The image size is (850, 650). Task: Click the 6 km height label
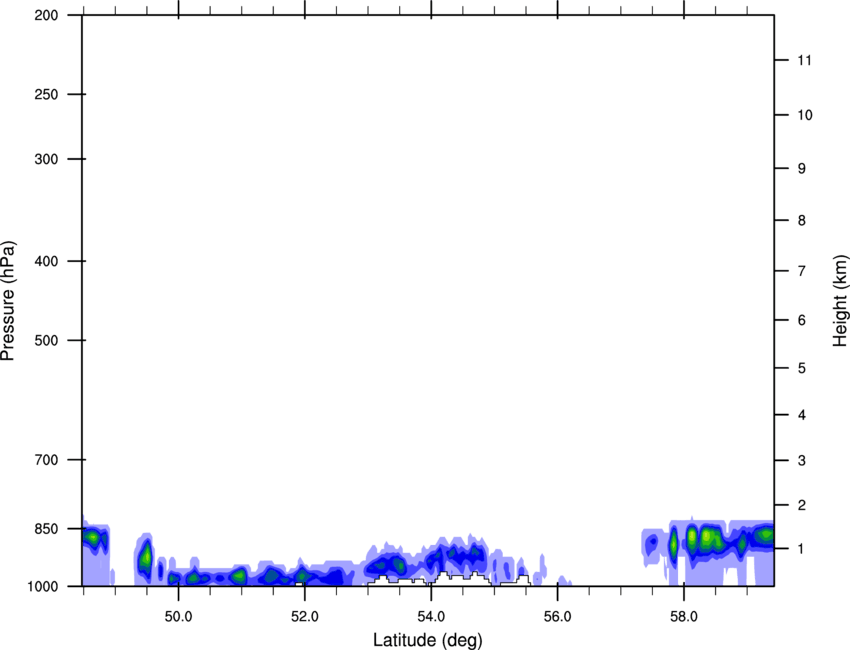click(802, 320)
